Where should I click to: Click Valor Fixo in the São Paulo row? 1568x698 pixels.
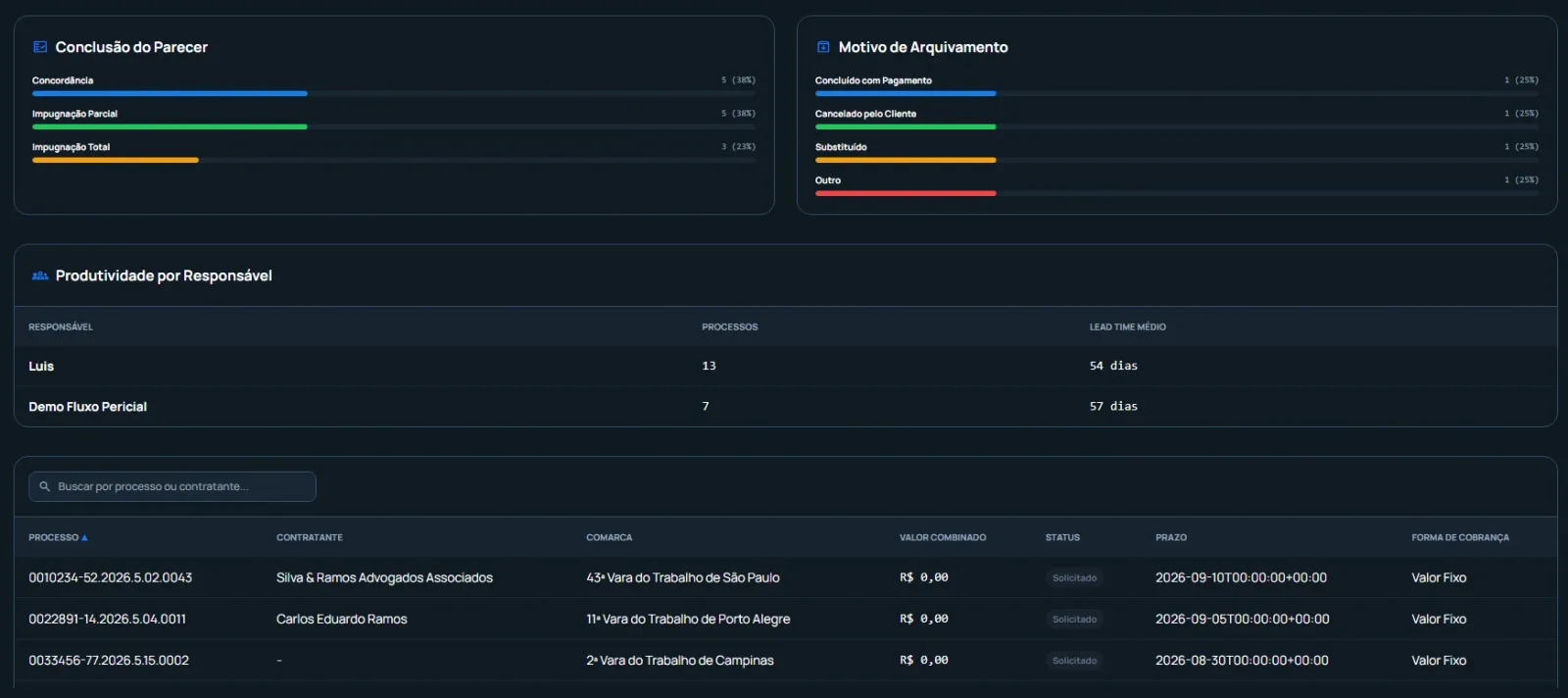1439,577
